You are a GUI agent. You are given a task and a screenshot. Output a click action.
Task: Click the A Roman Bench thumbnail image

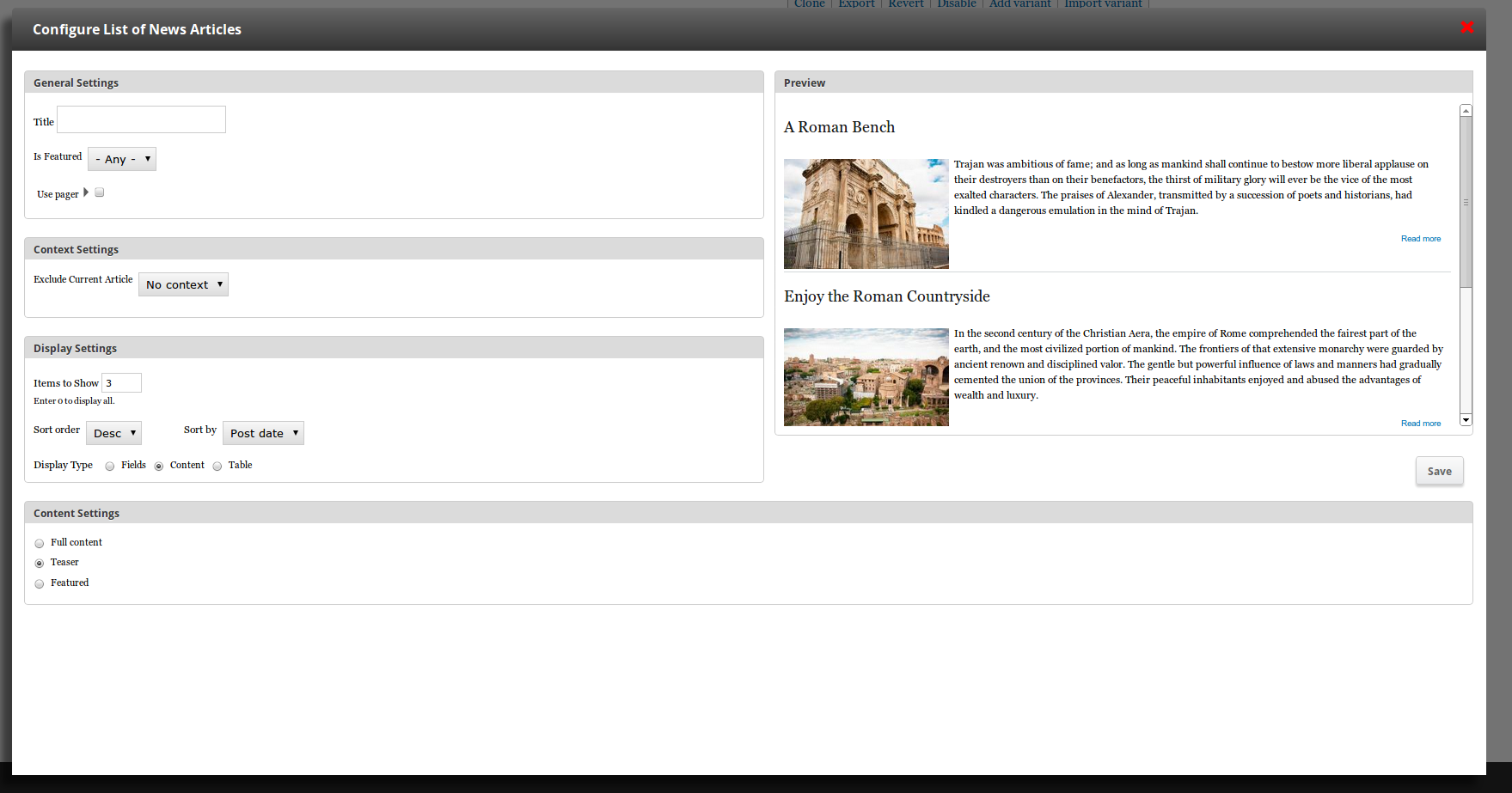[x=866, y=214]
